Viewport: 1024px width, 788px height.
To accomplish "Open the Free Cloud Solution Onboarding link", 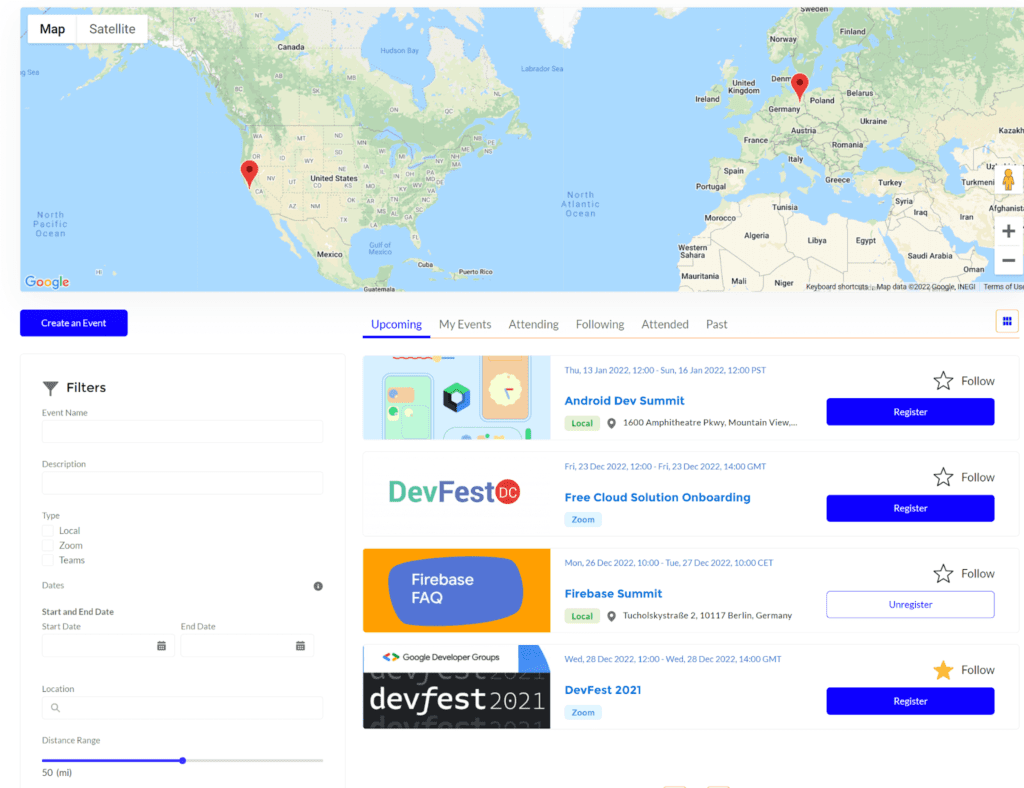I will pyautogui.click(x=658, y=497).
